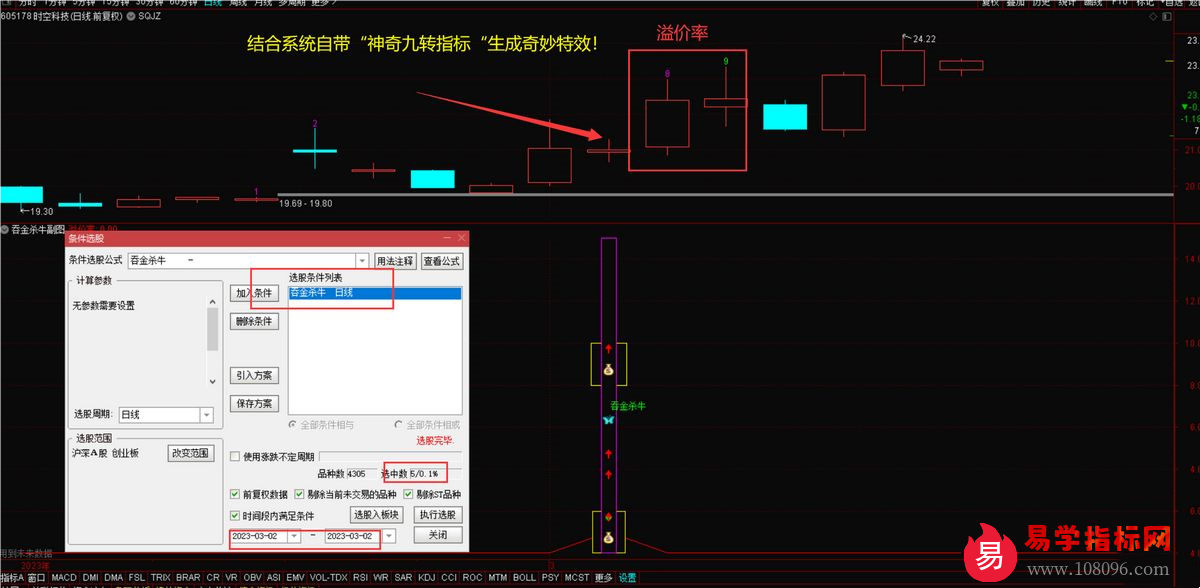1200x588 pixels.
Task: Click the 计算参数 scrollbar thumb
Action: click(x=212, y=329)
